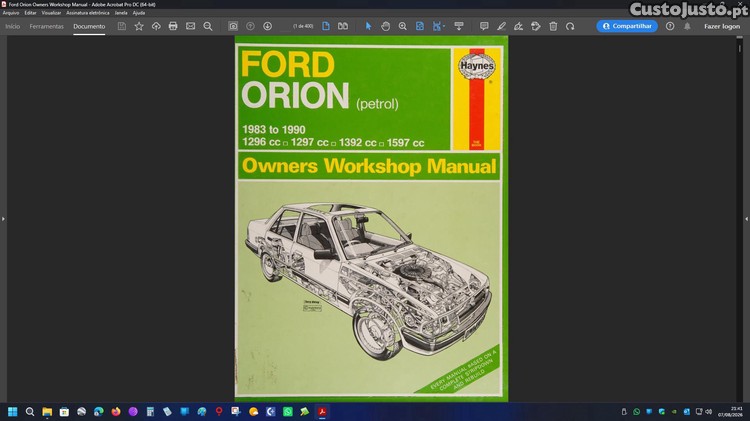Select the arrow selection tool
This screenshot has width=750, height=421.
368,26
